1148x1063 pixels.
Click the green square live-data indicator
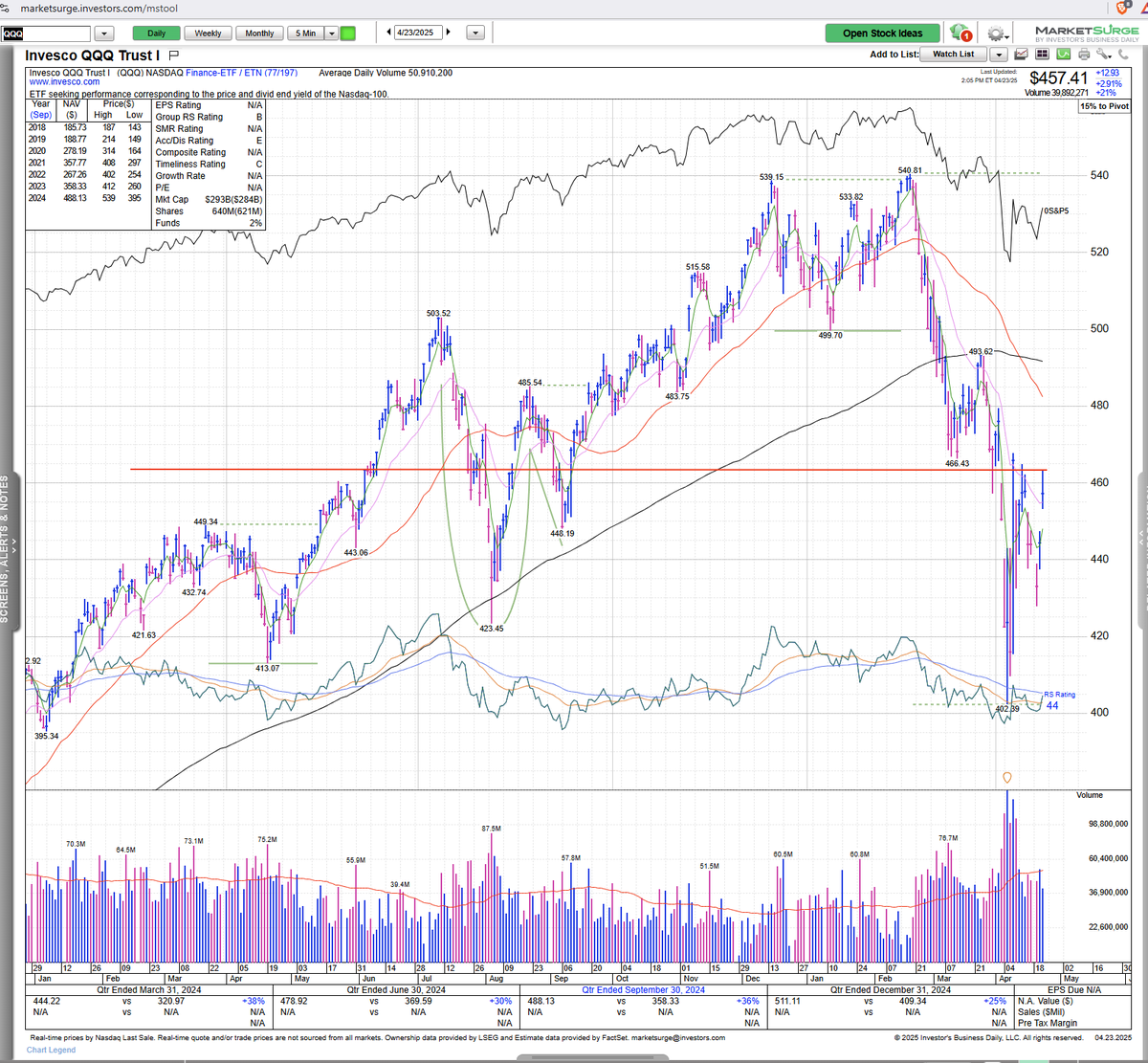[x=347, y=33]
